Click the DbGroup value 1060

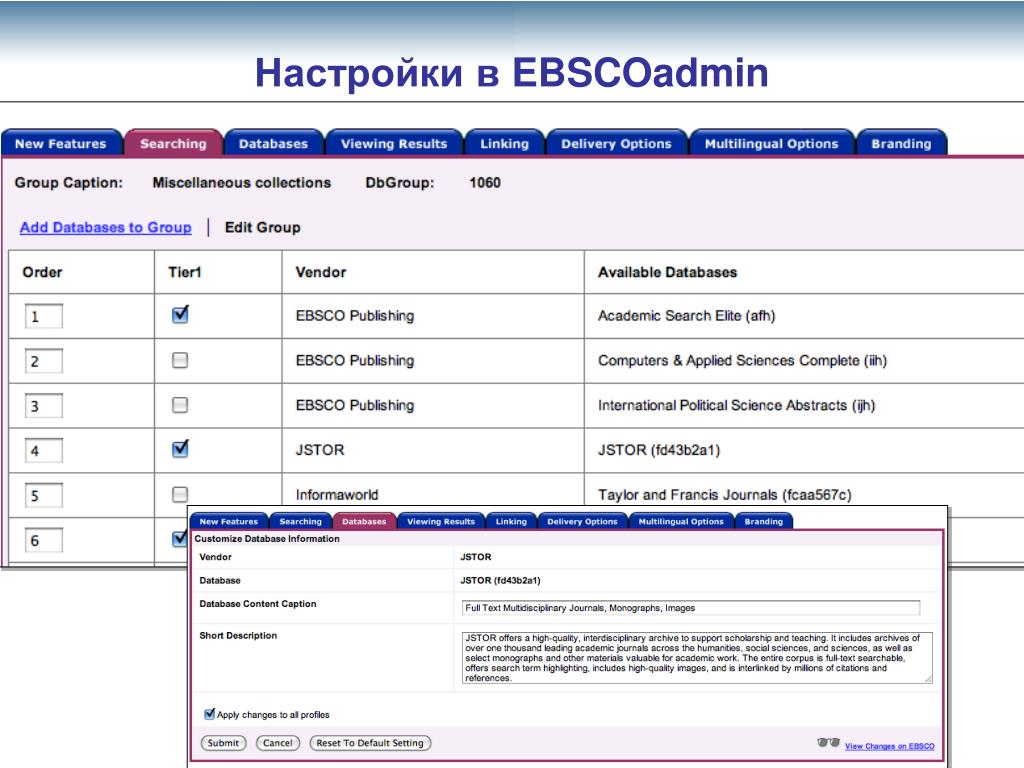coord(485,182)
